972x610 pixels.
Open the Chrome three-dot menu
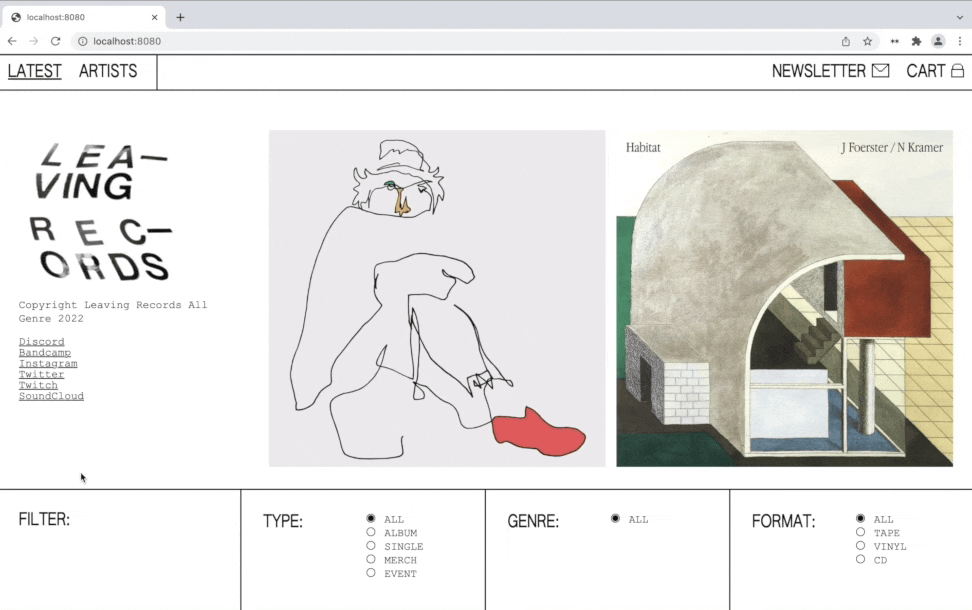(x=960, y=41)
